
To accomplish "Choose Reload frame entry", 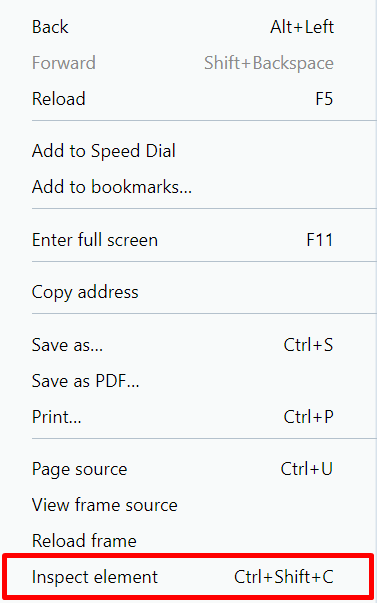I will [x=188, y=541].
